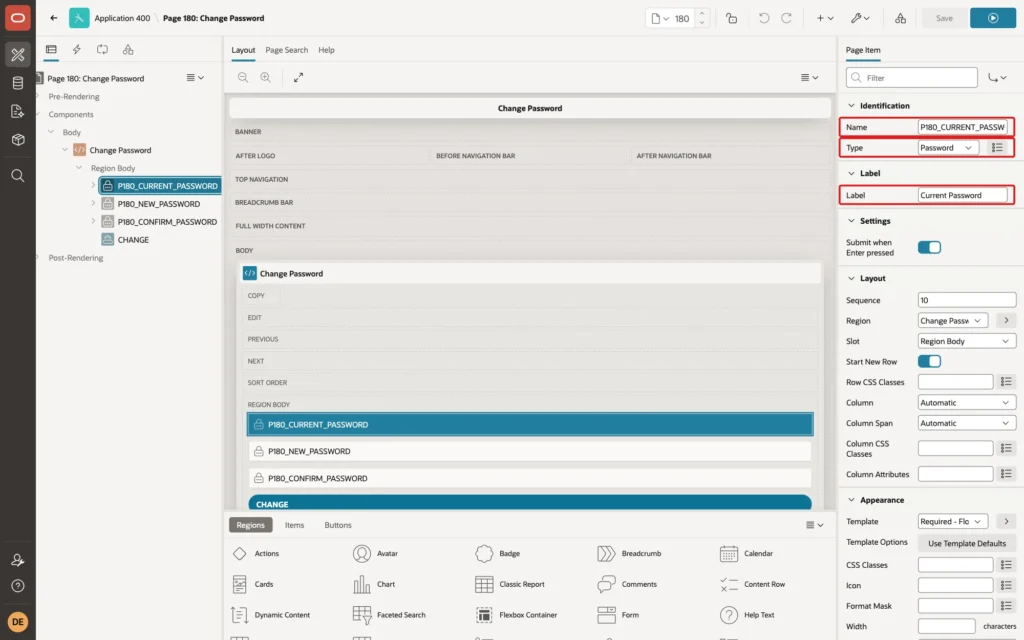Image resolution: width=1024 pixels, height=640 pixels.
Task: Go to template using arrow button
Action: pos(1006,521)
